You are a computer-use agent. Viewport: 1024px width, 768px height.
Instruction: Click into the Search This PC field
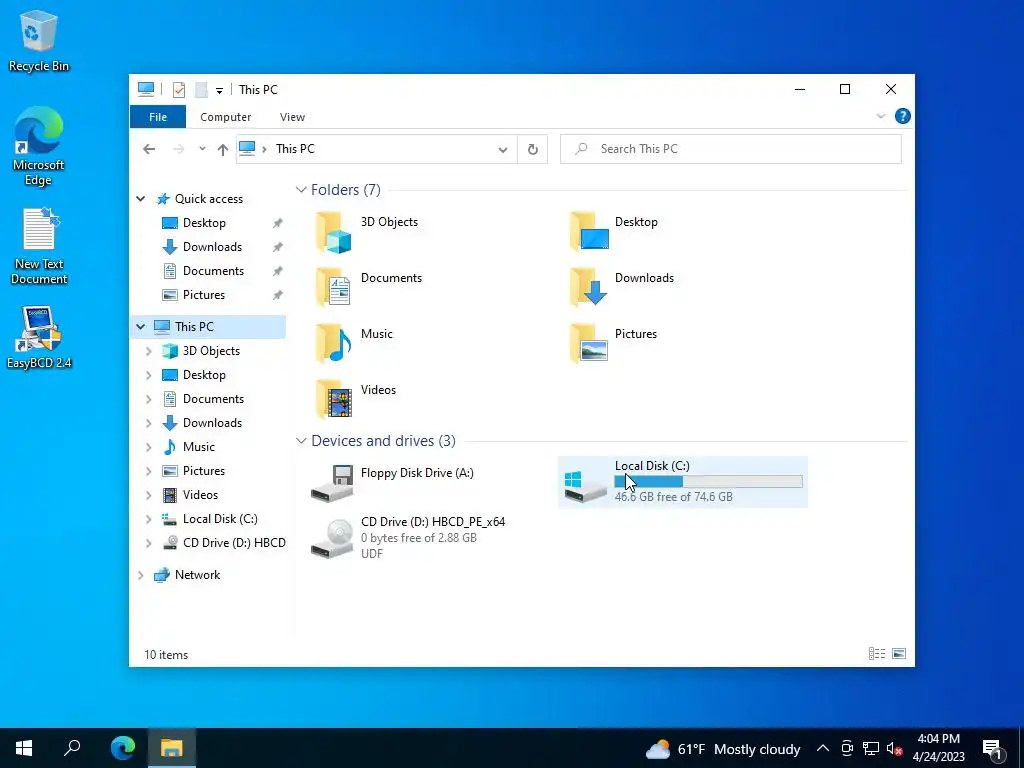731,149
